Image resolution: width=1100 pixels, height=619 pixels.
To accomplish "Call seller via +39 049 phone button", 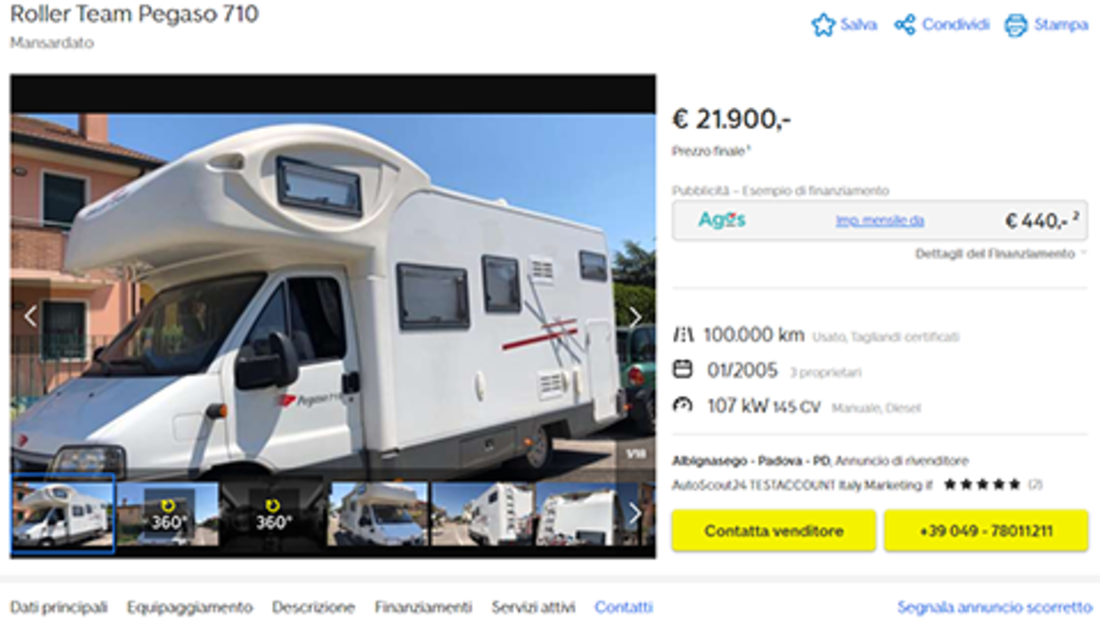I will pos(986,531).
